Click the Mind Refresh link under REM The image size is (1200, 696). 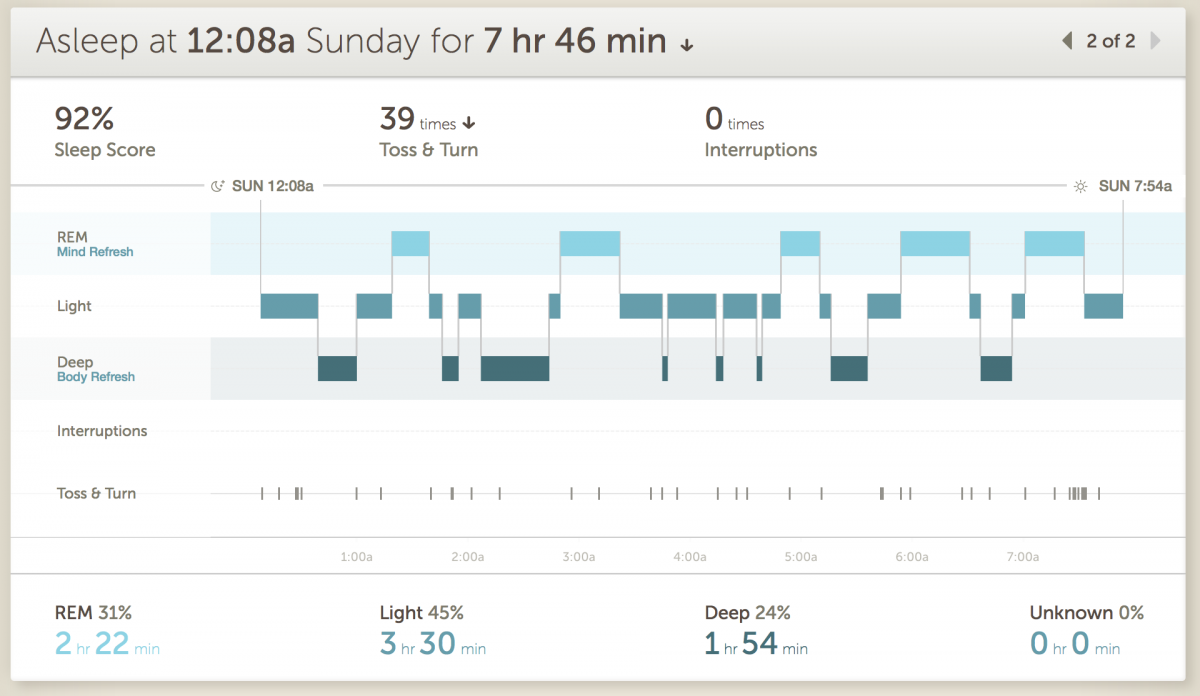tap(95, 252)
